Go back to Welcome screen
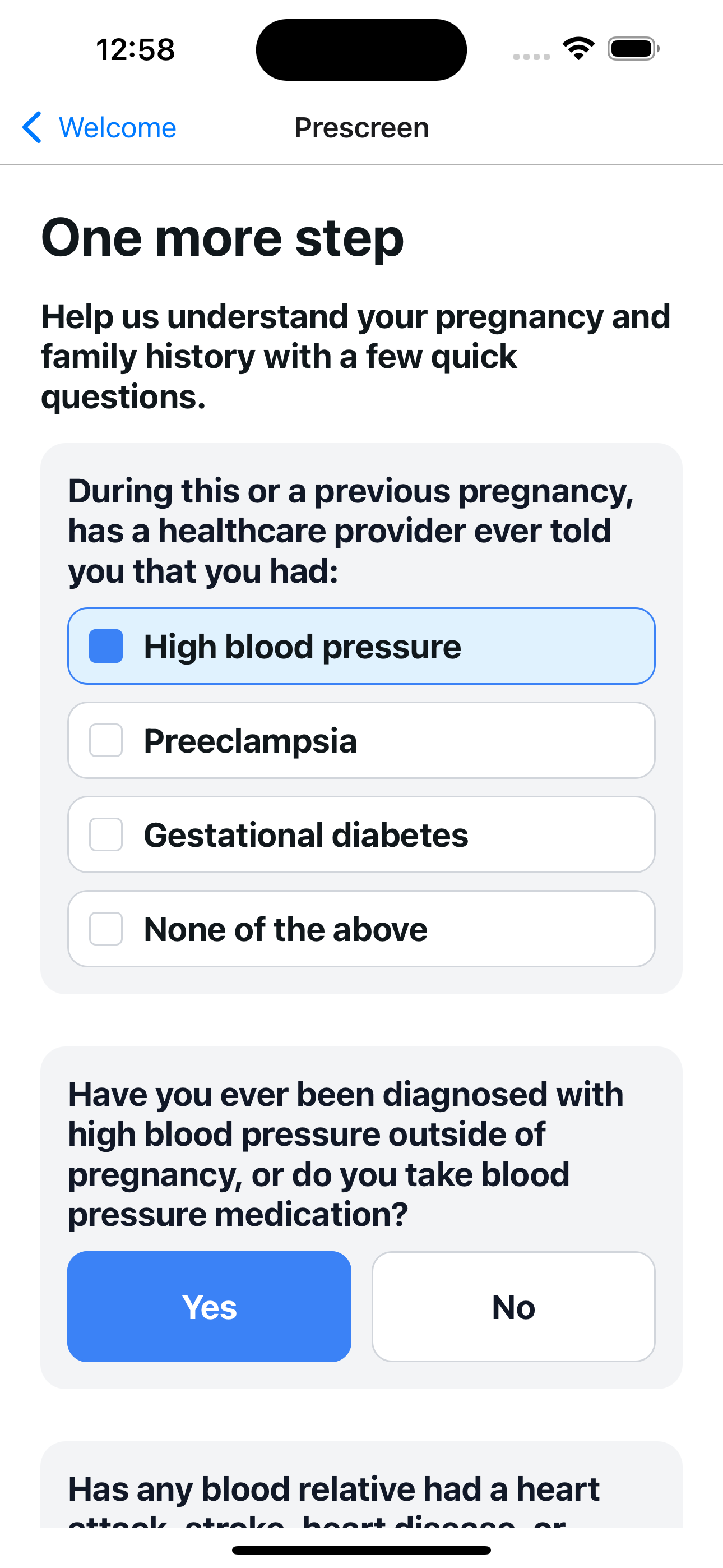Image resolution: width=723 pixels, height=1568 pixels. point(99,127)
